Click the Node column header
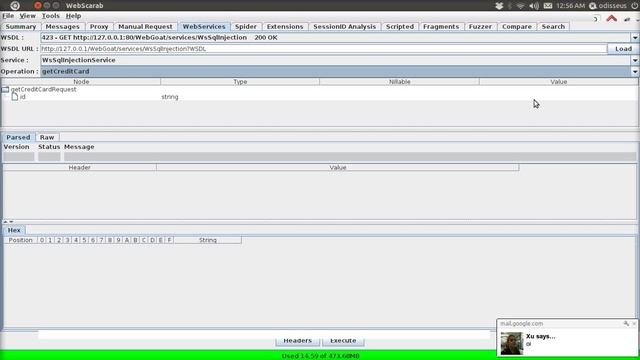This screenshot has width=640, height=360. pyautogui.click(x=81, y=82)
